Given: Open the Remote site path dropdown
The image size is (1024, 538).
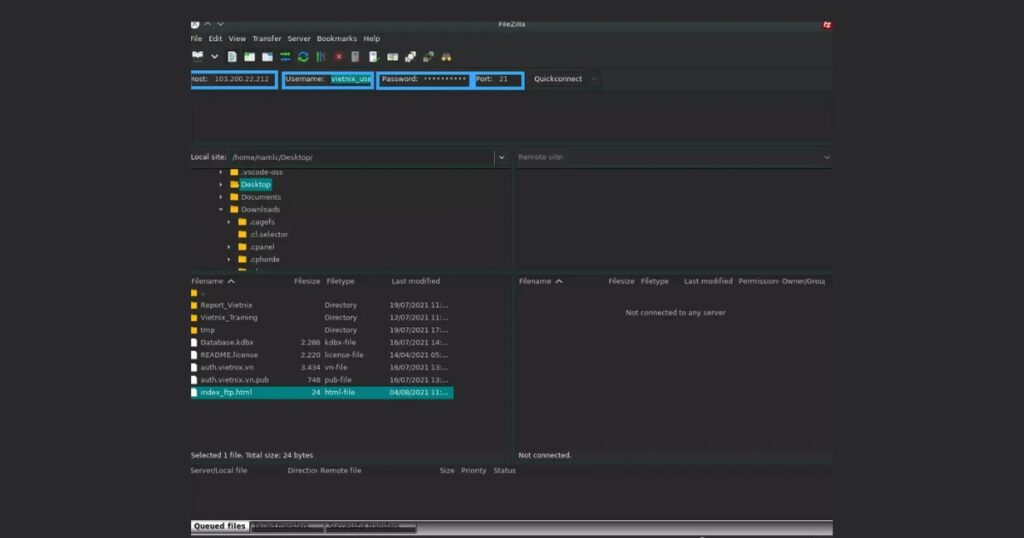Looking at the screenshot, I should click(x=827, y=157).
